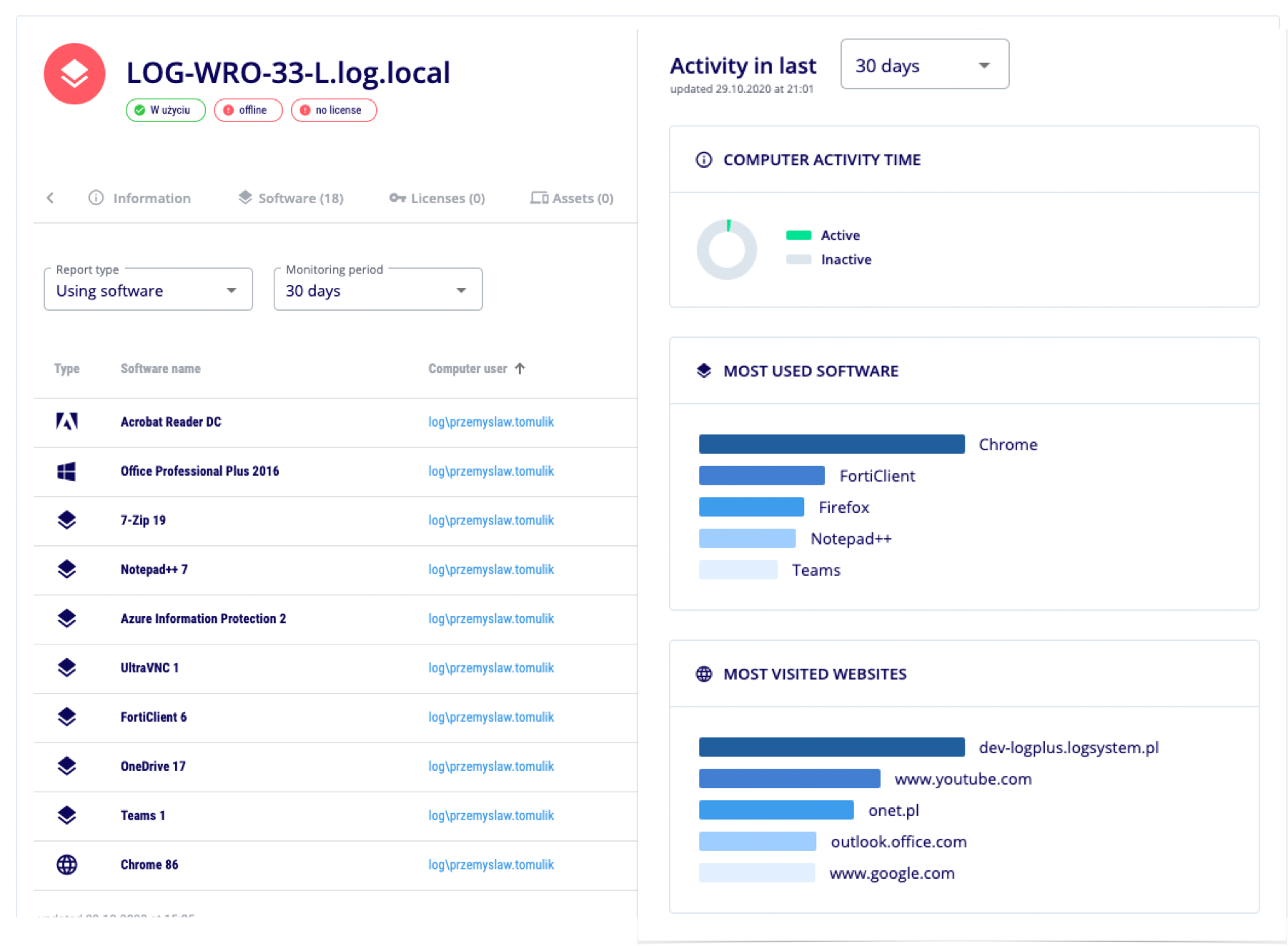
Task: Click the www.google.com visits bar
Action: (x=757, y=873)
